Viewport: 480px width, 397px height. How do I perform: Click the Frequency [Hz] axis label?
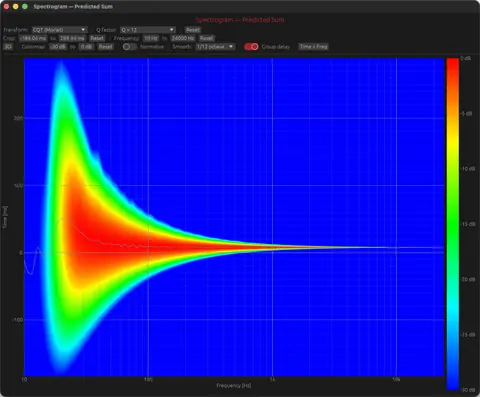[x=234, y=385]
